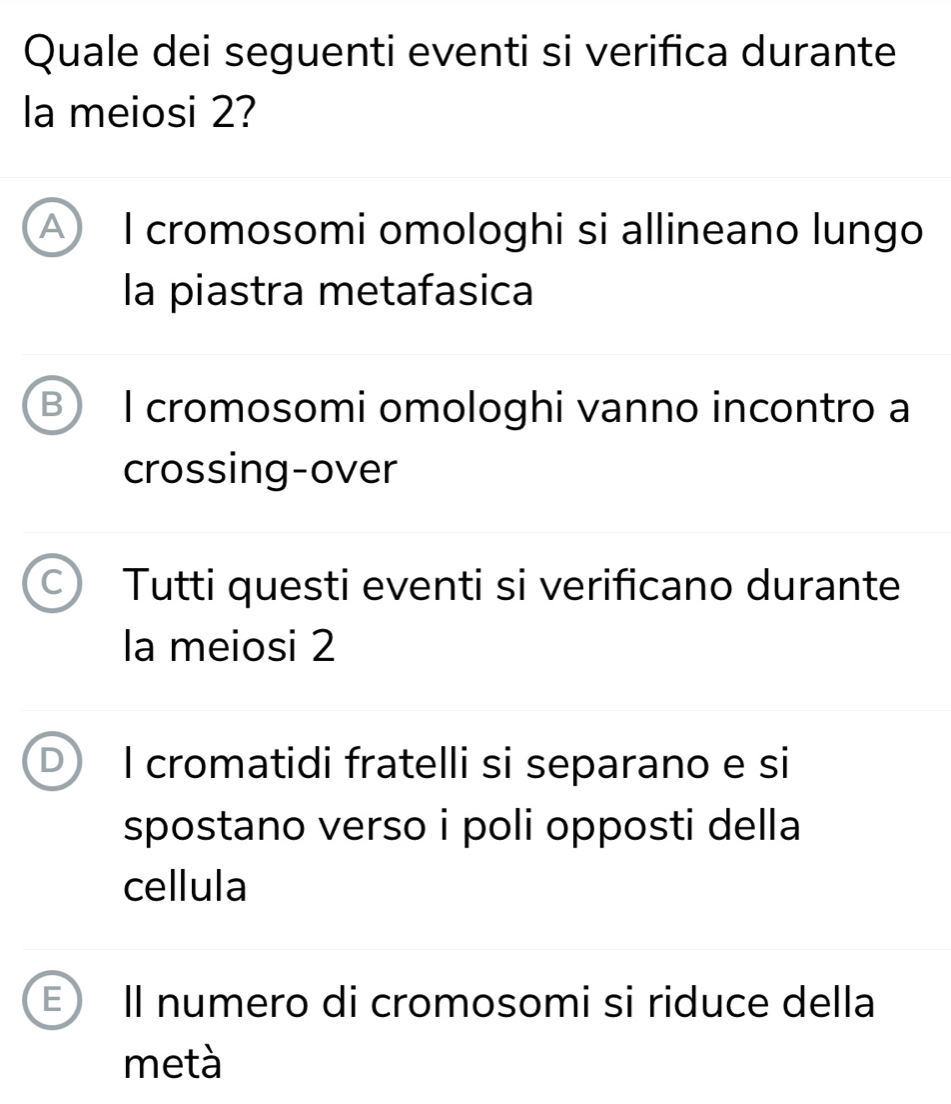Click the 'la piastra metafasica' line
Viewport: 951px width, 1104px height.
coord(329,291)
